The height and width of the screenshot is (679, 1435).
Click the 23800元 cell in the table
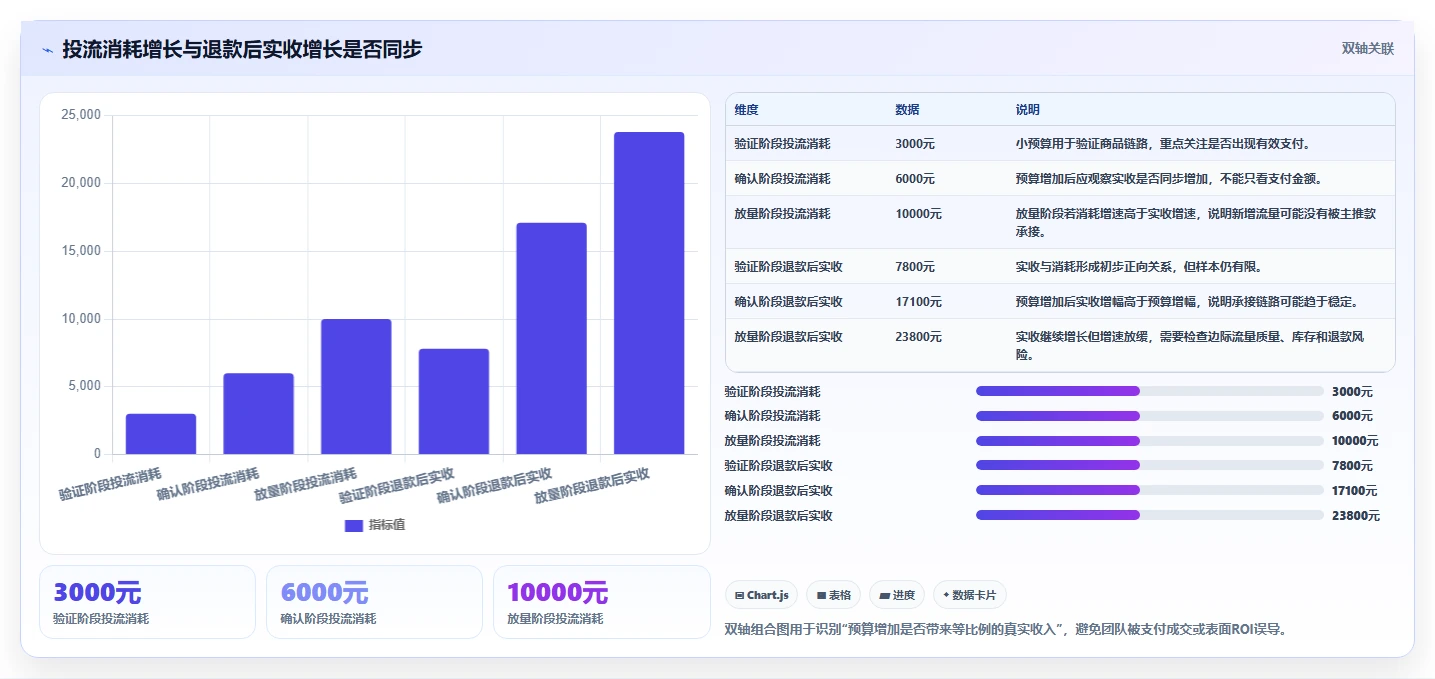[x=918, y=337]
